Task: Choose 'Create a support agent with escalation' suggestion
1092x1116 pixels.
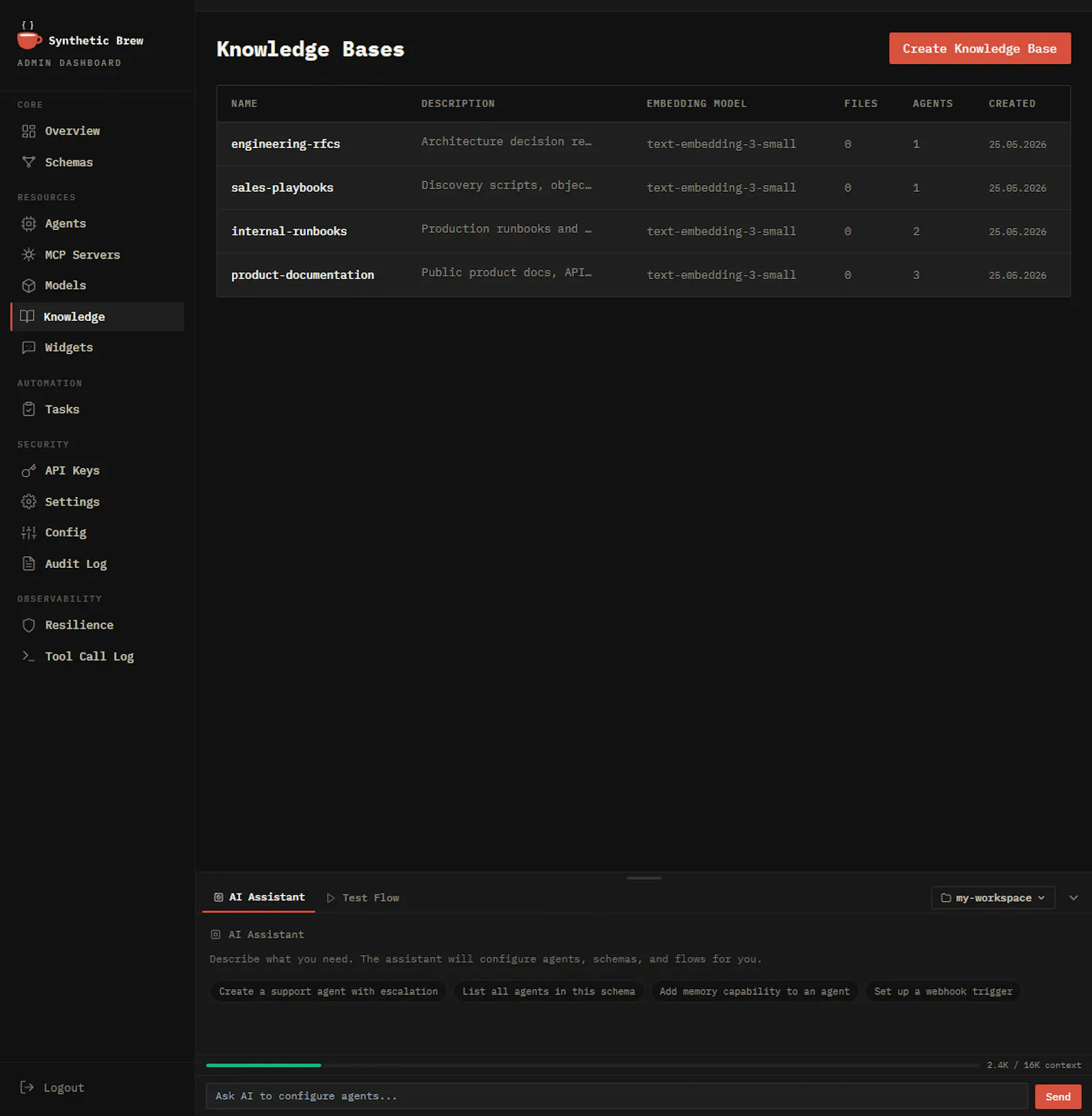Action: coord(328,991)
